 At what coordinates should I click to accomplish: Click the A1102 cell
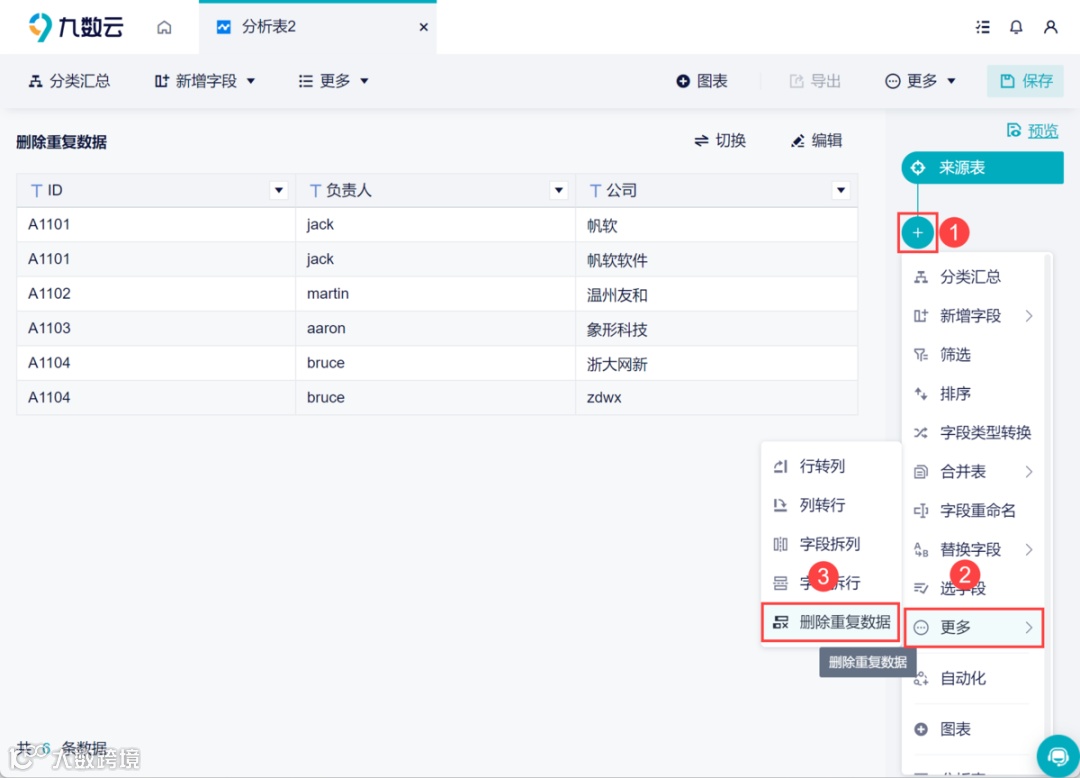156,294
